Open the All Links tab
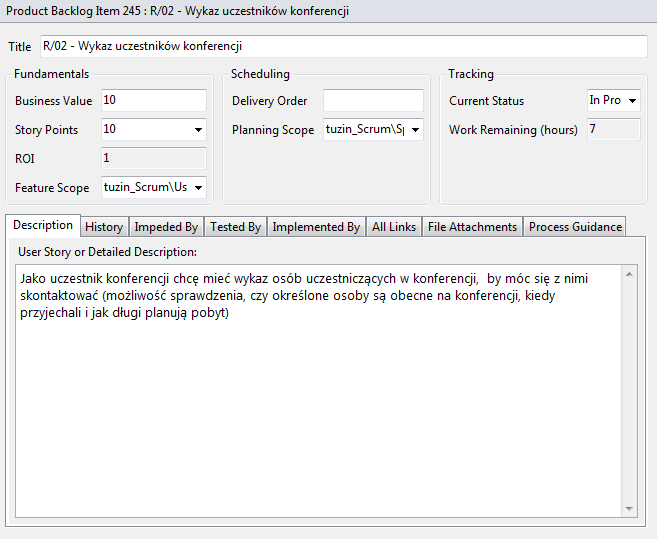Screen dimensions: 657x539 point(394,227)
